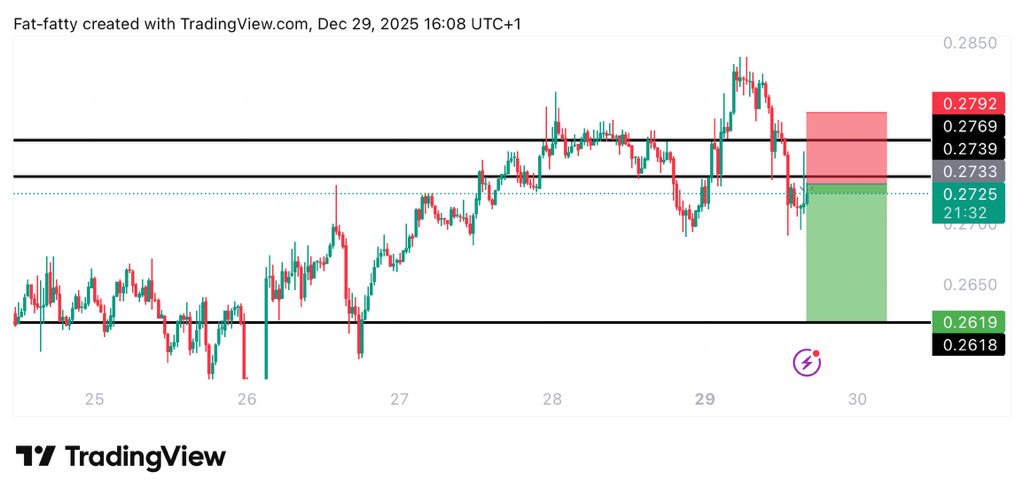The width and height of the screenshot is (1024, 496).
Task: Click the TradingView logo mark icon
Action: click(x=35, y=457)
